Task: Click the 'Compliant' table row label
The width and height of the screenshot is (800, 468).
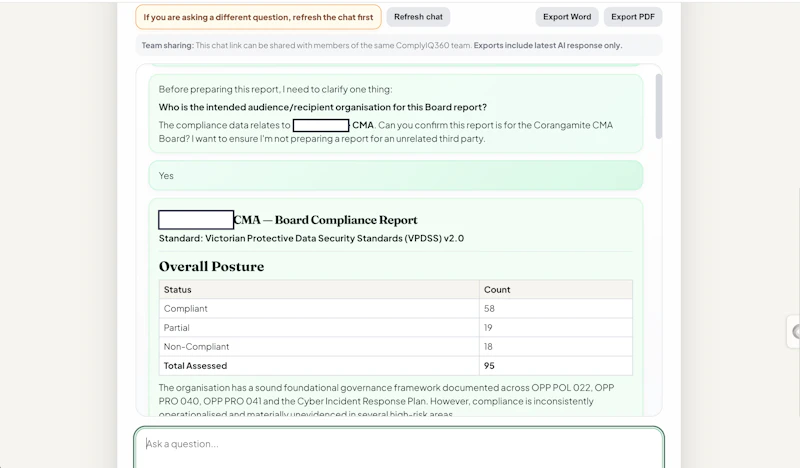Action: (x=186, y=308)
